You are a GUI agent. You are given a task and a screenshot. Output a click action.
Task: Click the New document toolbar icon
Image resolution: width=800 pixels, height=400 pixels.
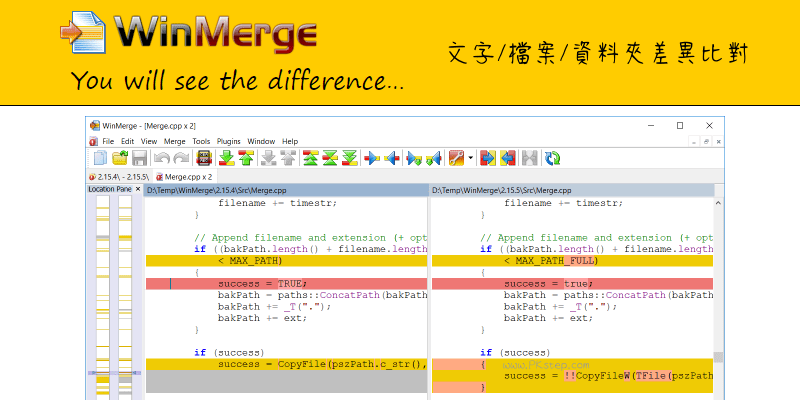tap(100, 158)
